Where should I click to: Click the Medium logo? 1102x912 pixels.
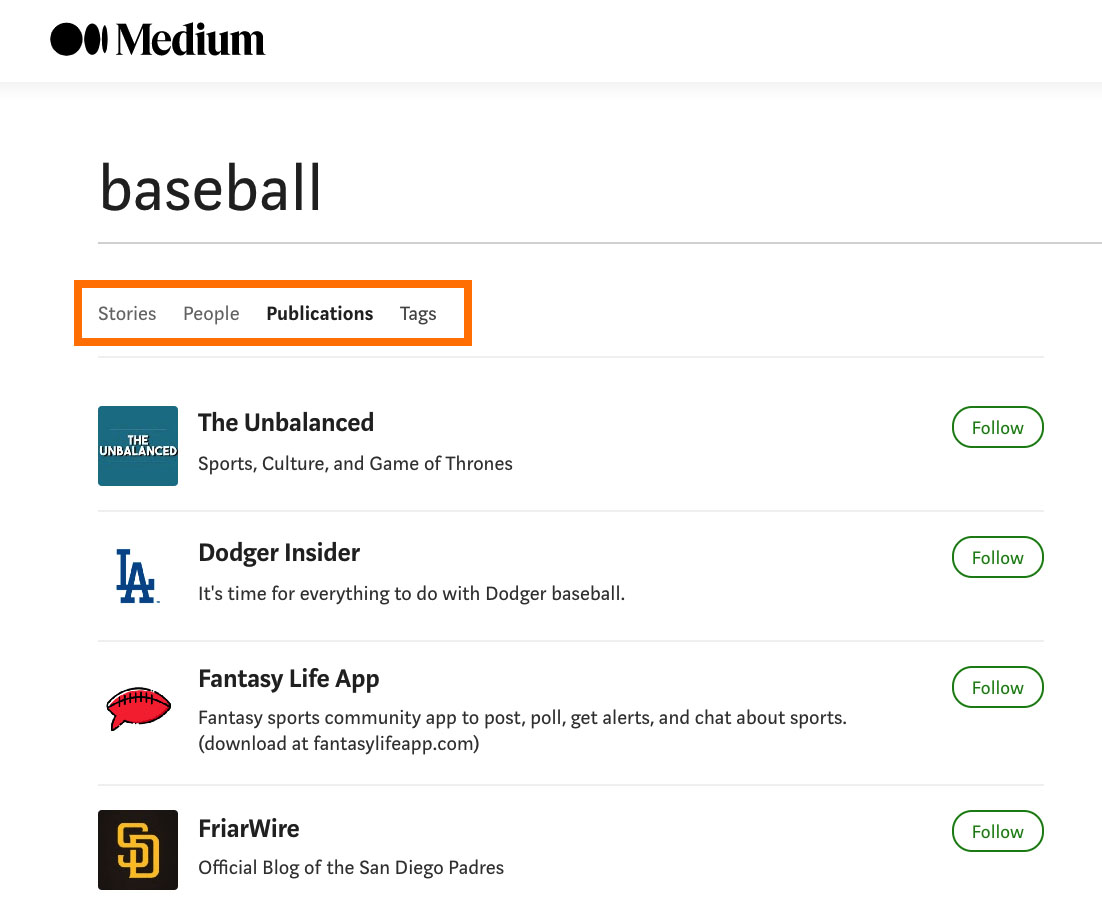point(158,40)
